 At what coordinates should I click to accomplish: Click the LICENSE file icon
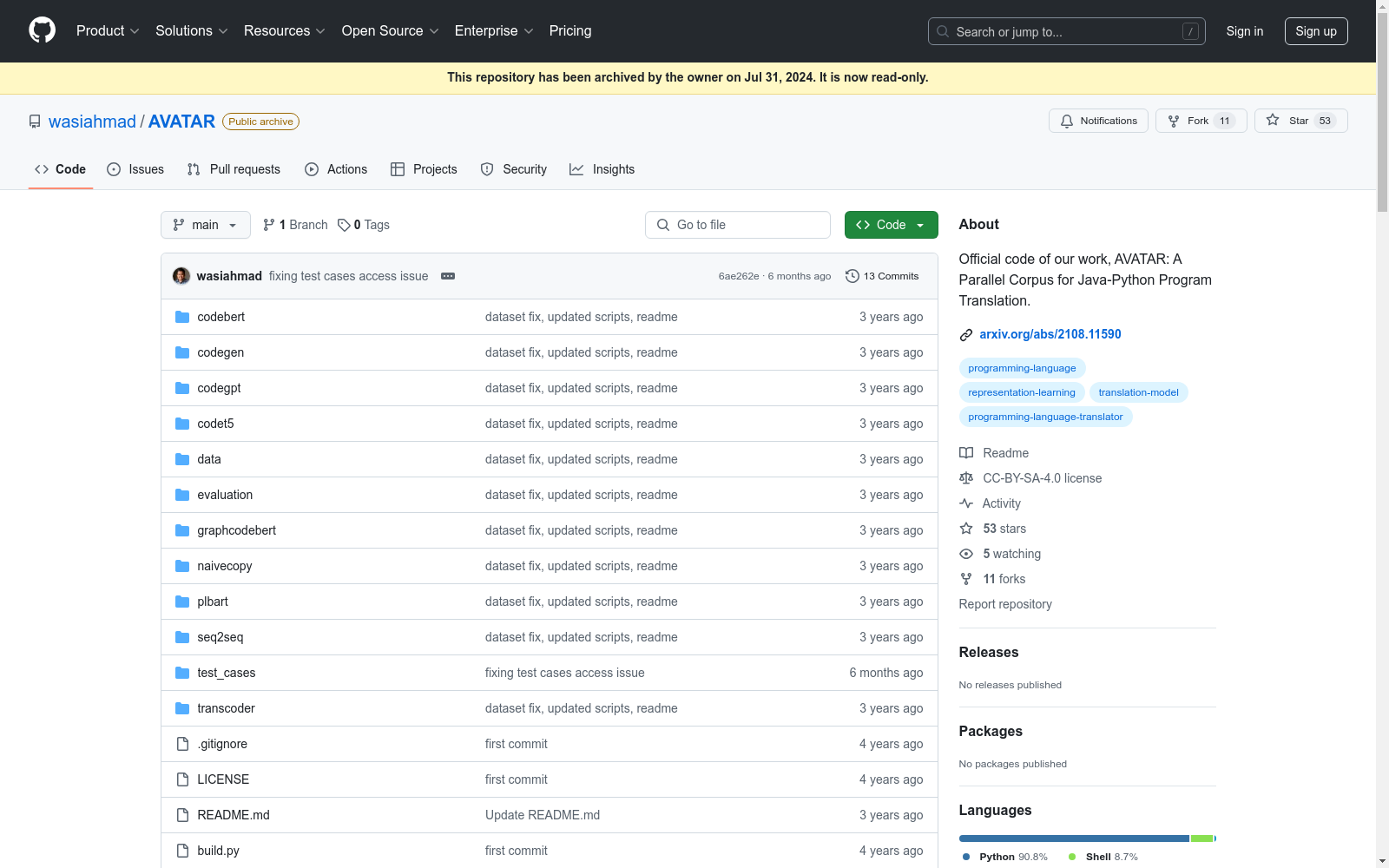coord(182,779)
